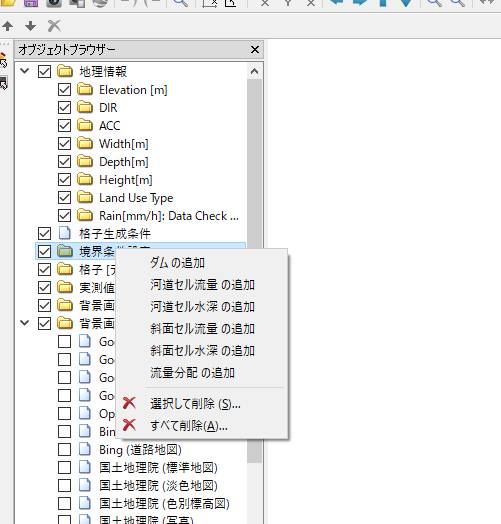
Task: Toggle the Rain[mm/h] checkbox
Action: tap(65, 216)
